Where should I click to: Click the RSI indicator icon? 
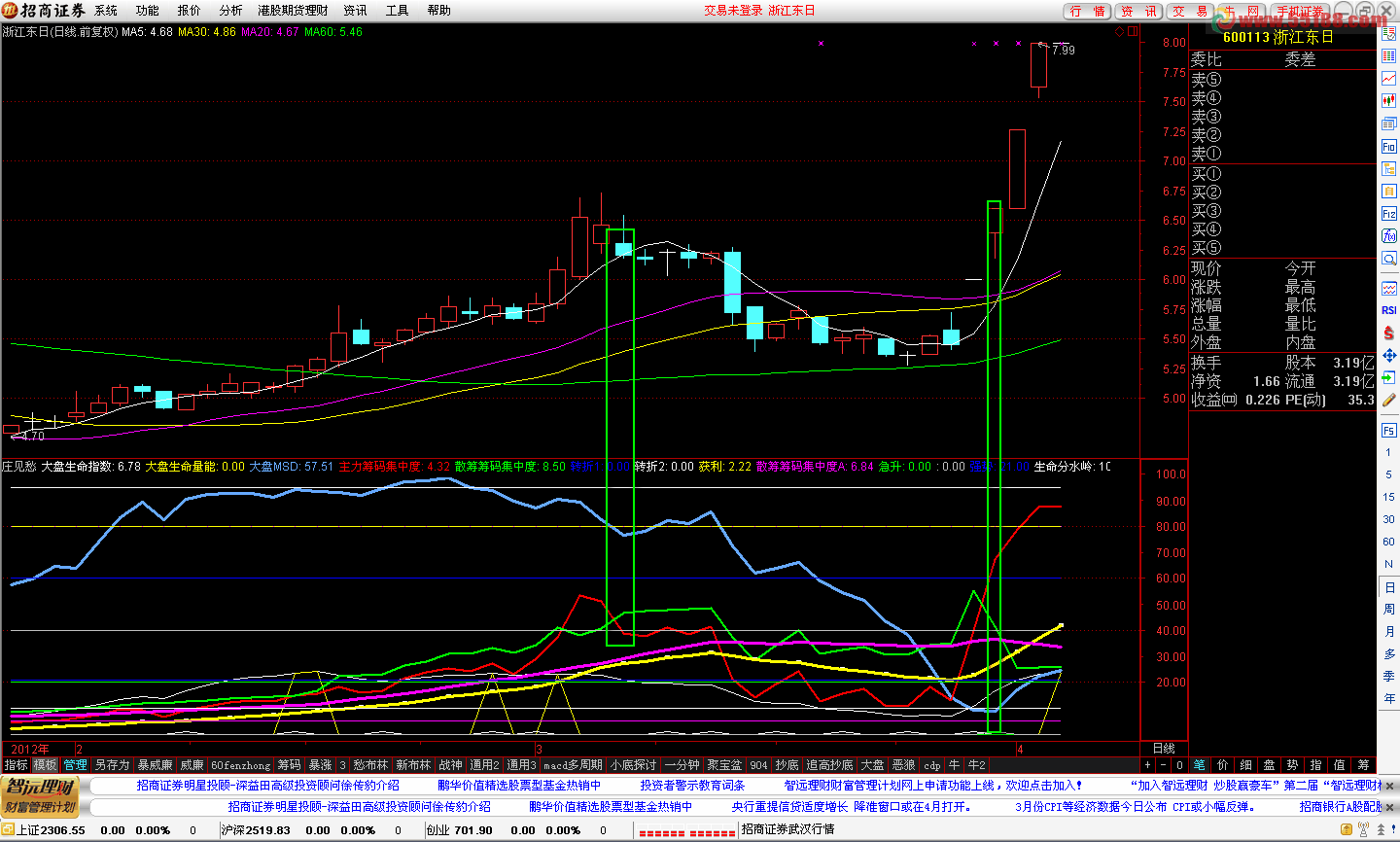pyautogui.click(x=1388, y=310)
